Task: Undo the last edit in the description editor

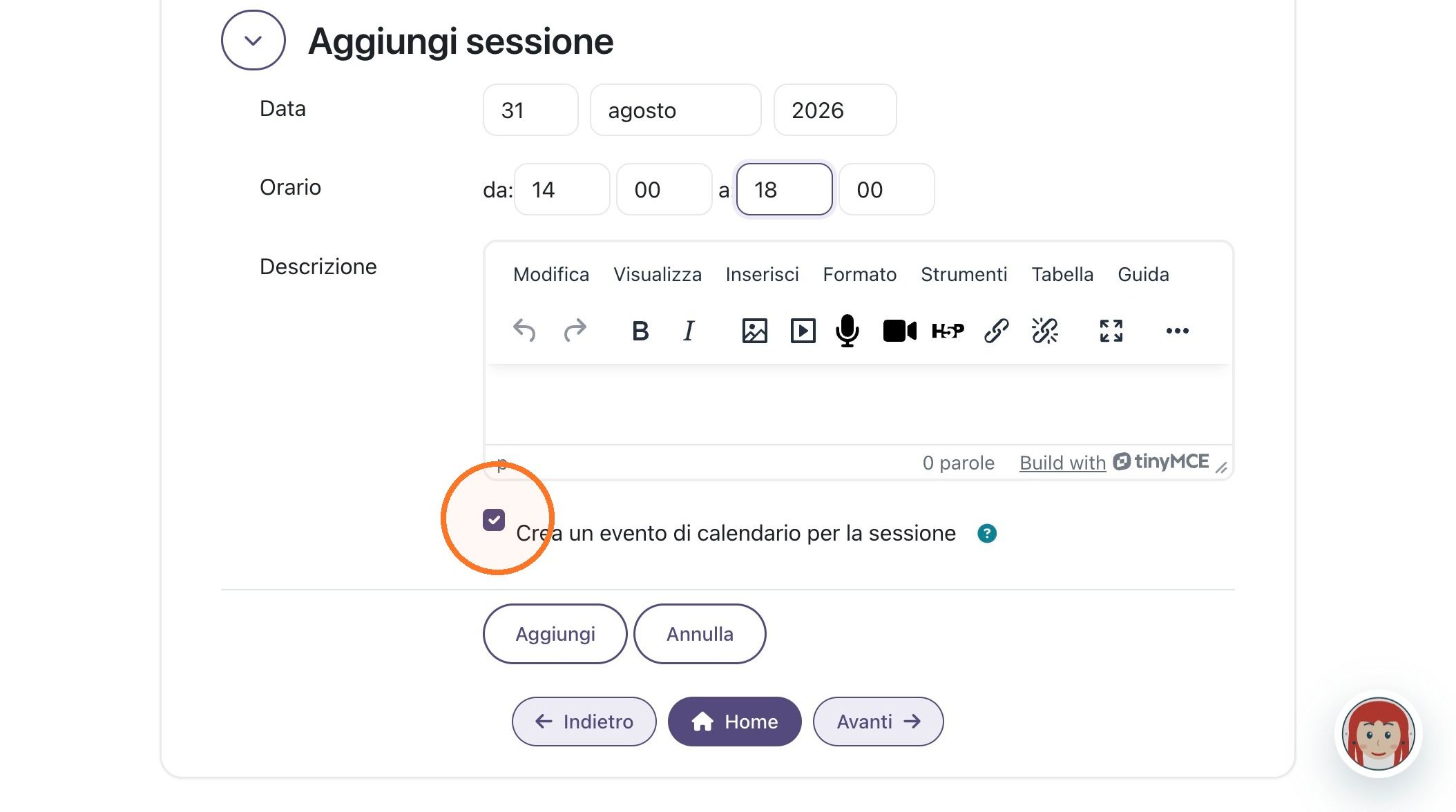Action: 524,331
